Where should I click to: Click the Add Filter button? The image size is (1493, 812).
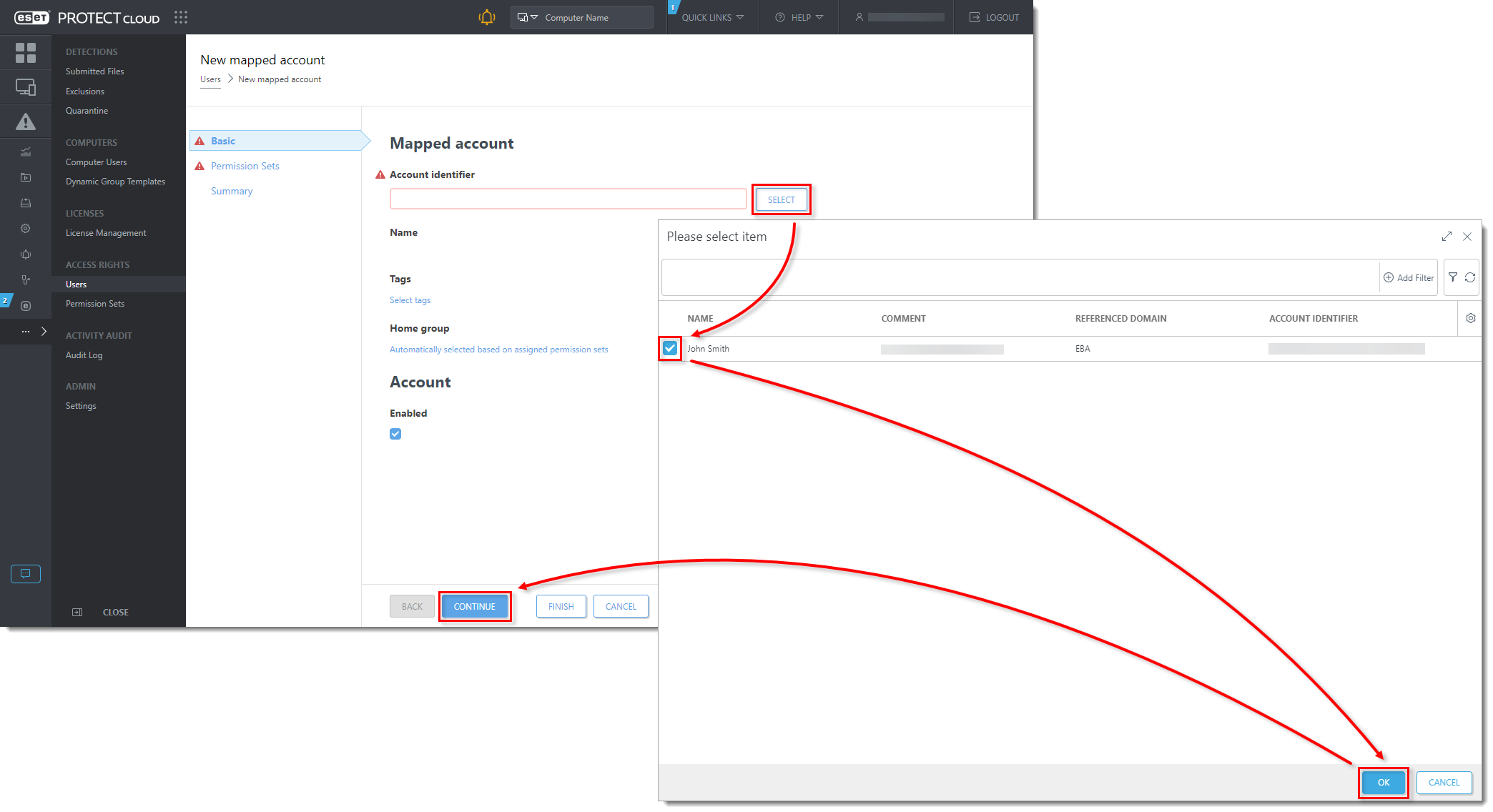[1409, 278]
